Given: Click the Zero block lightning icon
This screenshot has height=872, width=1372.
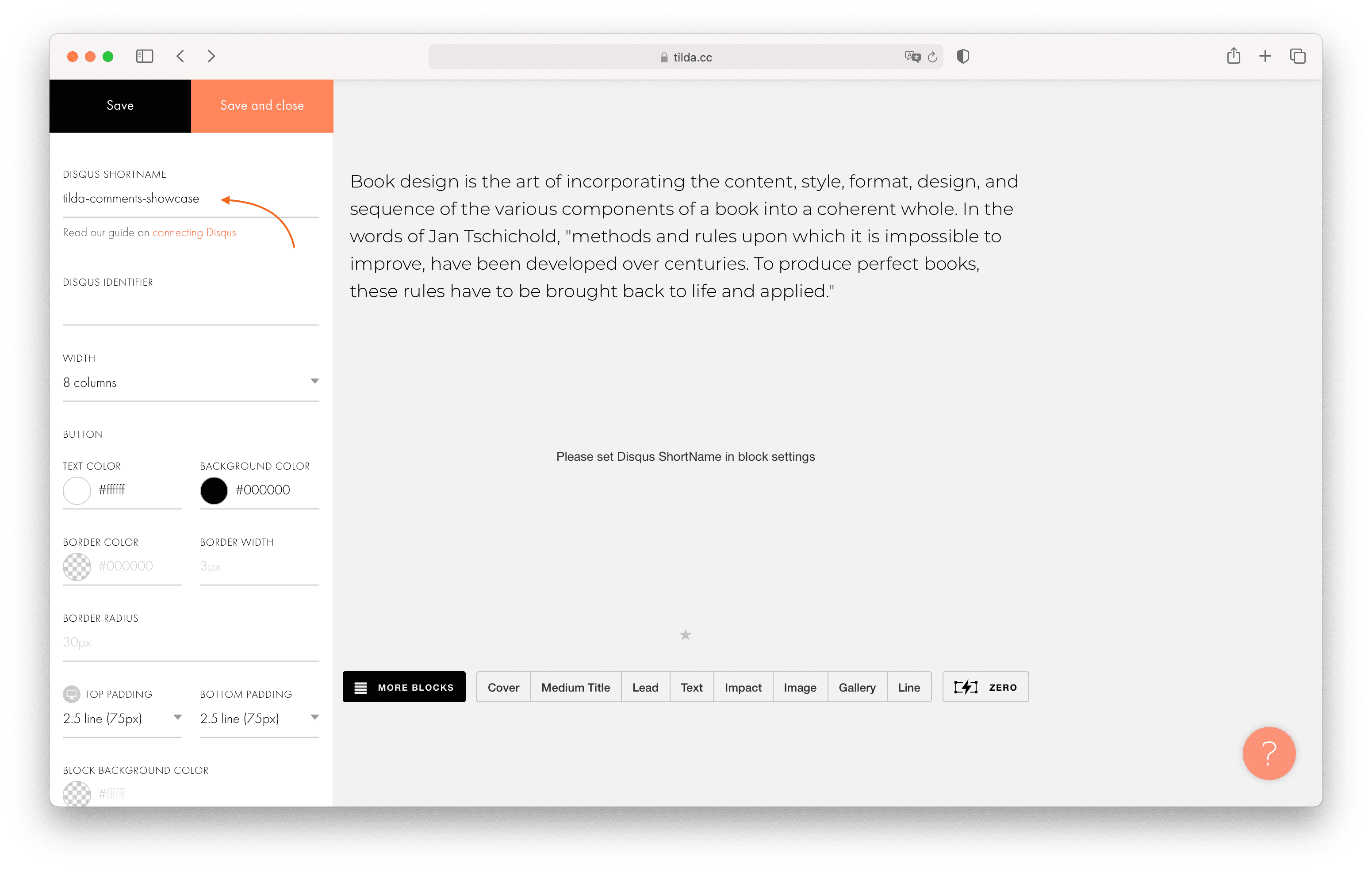Looking at the screenshot, I should [x=966, y=687].
